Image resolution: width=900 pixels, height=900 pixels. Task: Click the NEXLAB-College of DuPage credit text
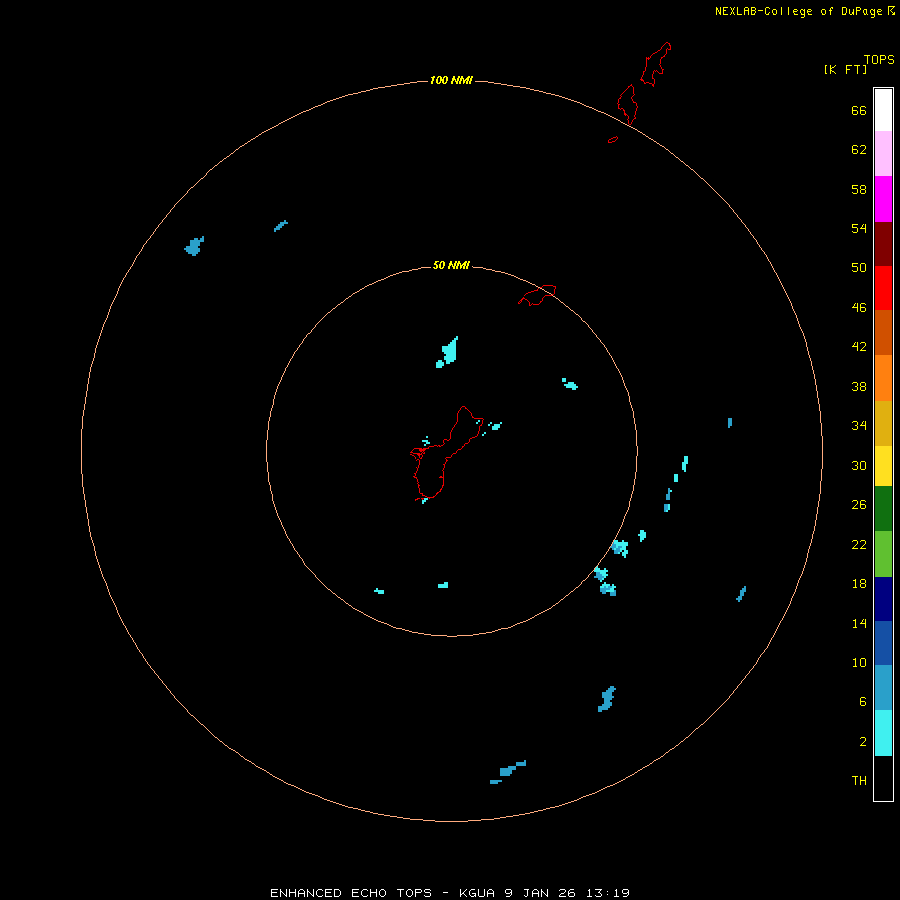[x=805, y=11]
